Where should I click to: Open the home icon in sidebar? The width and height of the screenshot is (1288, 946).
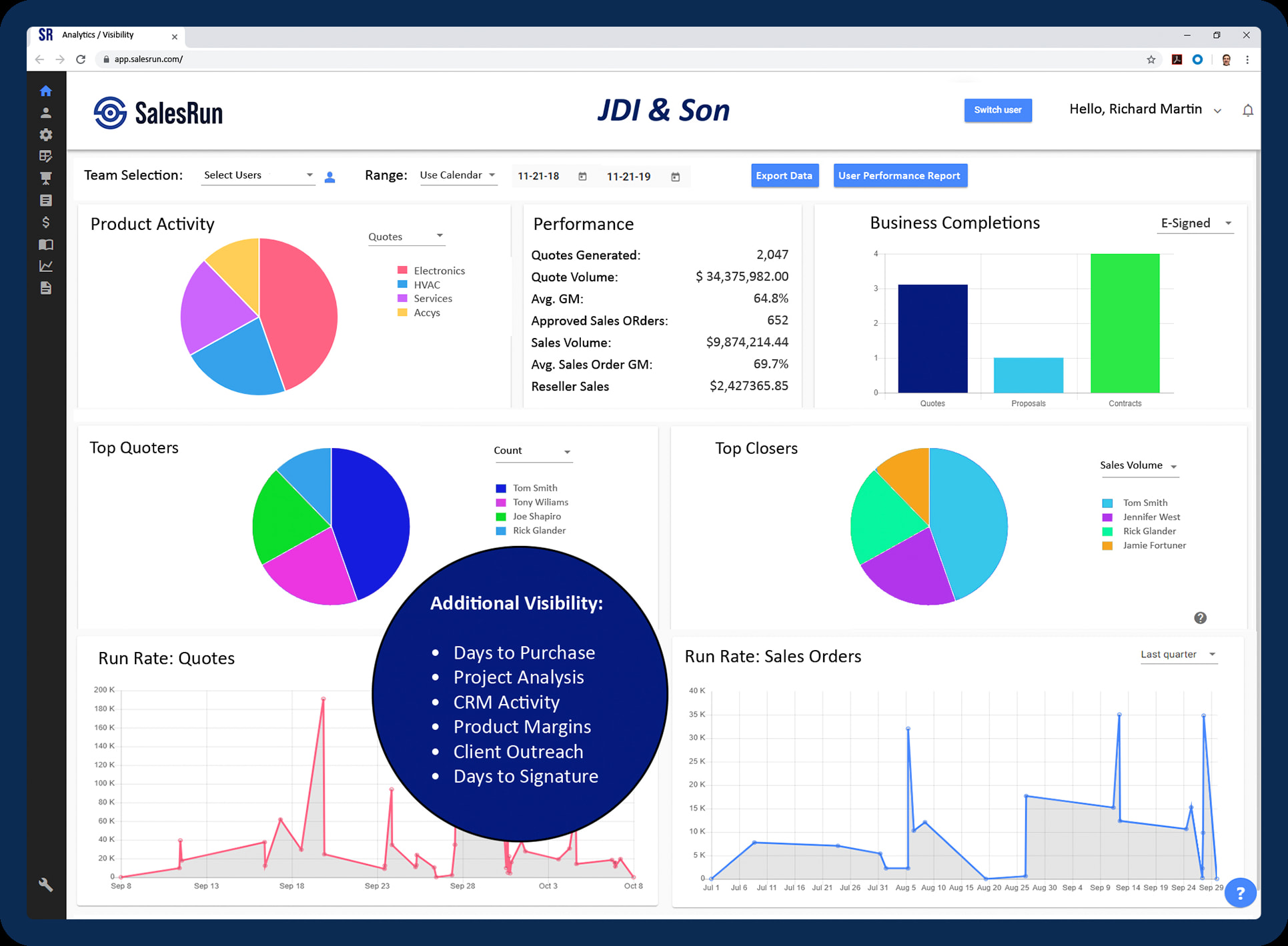[45, 91]
